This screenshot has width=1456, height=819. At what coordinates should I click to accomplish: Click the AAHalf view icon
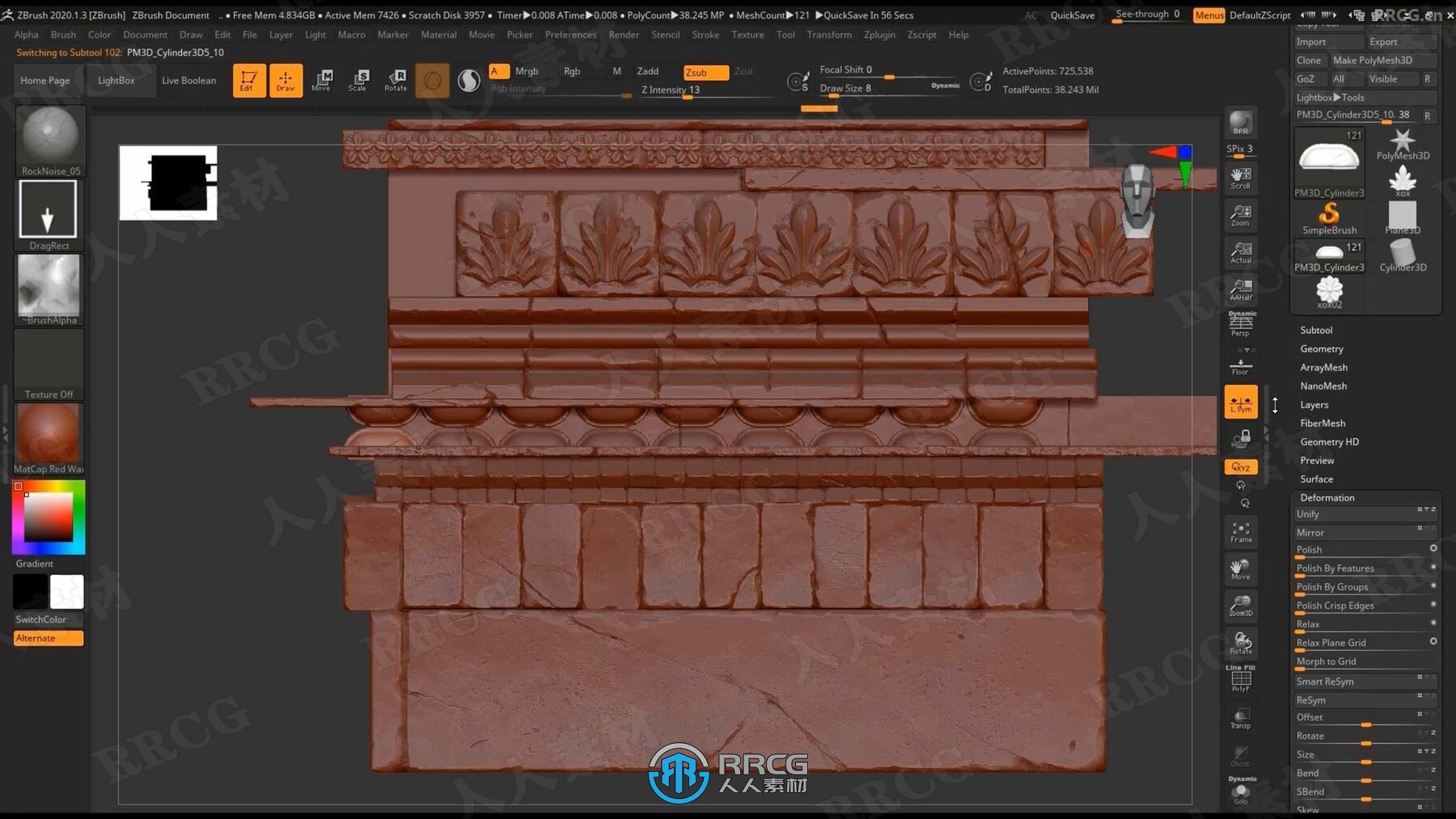(x=1241, y=290)
